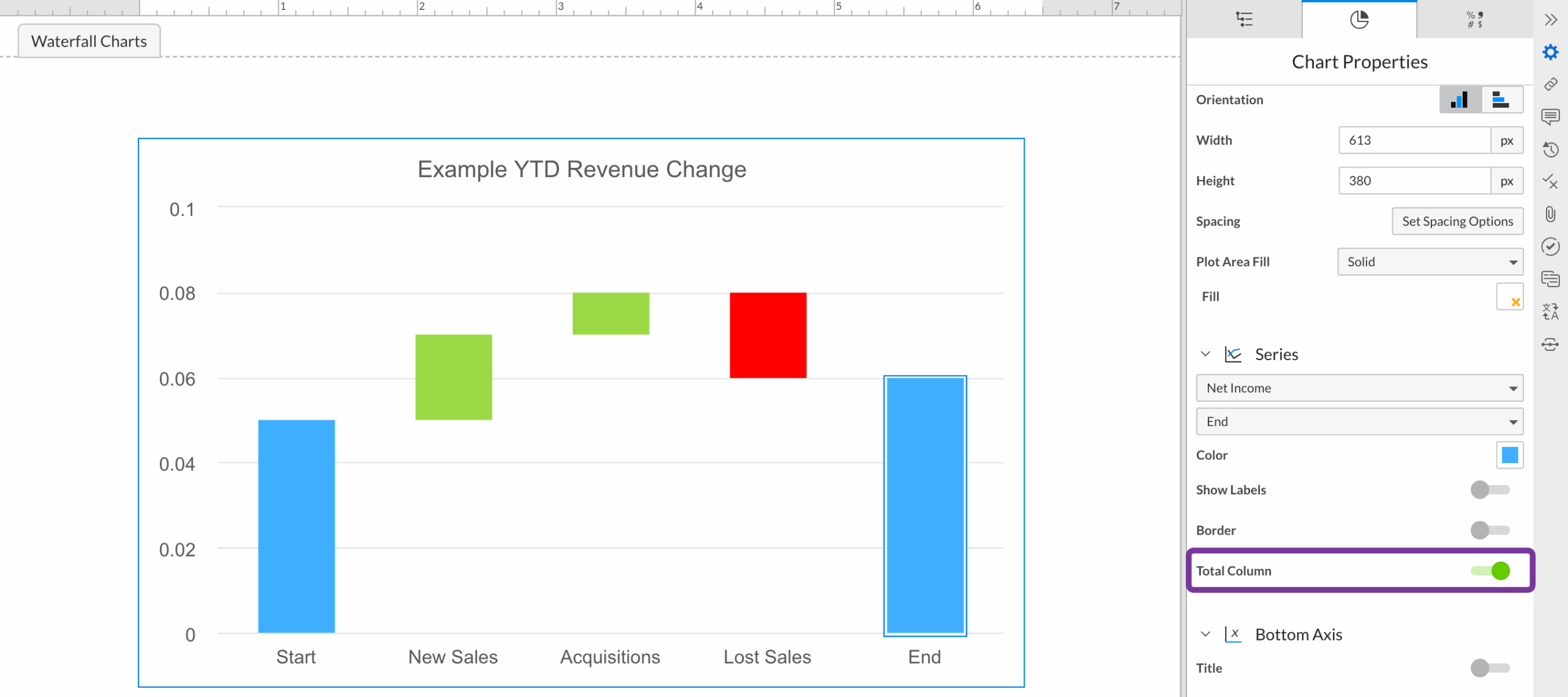Screen dimensions: 1568x697
Task: Open the Net Income series dropdown
Action: [1359, 388]
